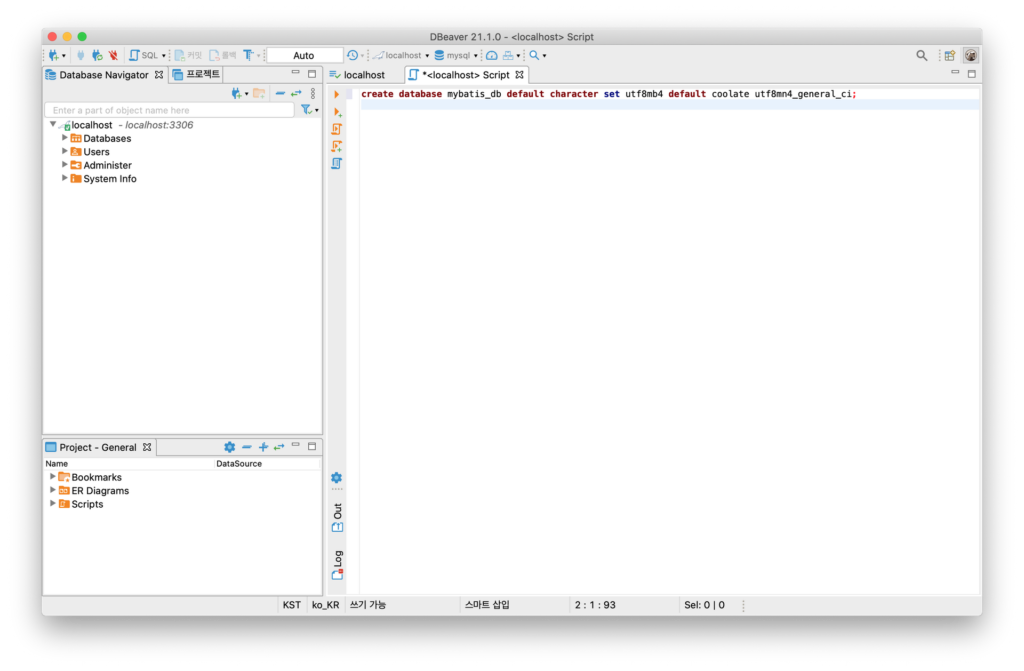Run the SQL statement with the execute arrow

[337, 94]
